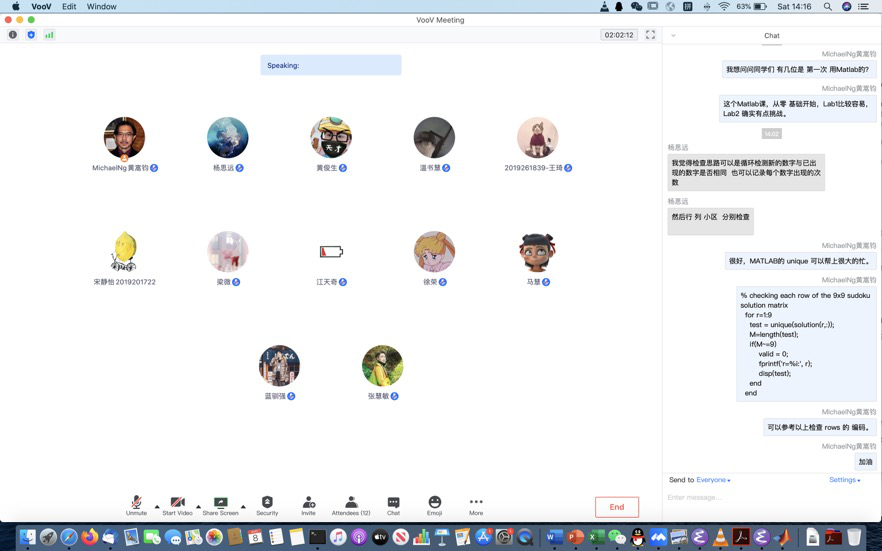The image size is (882, 551).
Task: Open the Edit menu
Action: click(69, 6)
